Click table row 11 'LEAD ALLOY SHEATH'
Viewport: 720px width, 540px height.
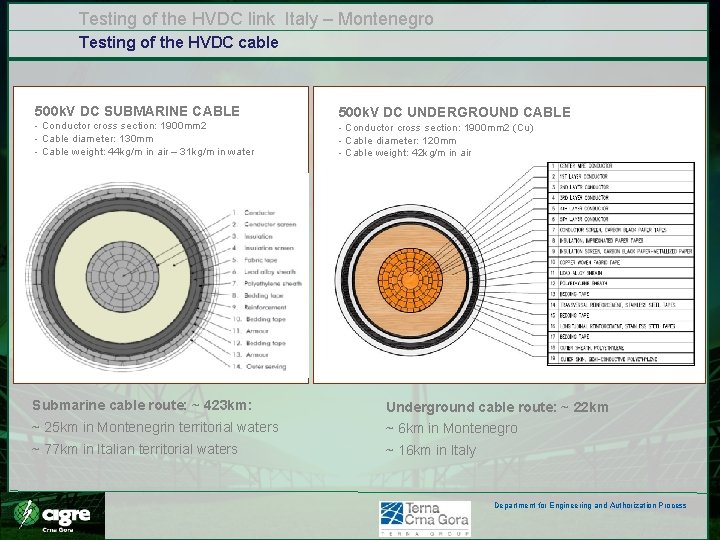pos(621,273)
